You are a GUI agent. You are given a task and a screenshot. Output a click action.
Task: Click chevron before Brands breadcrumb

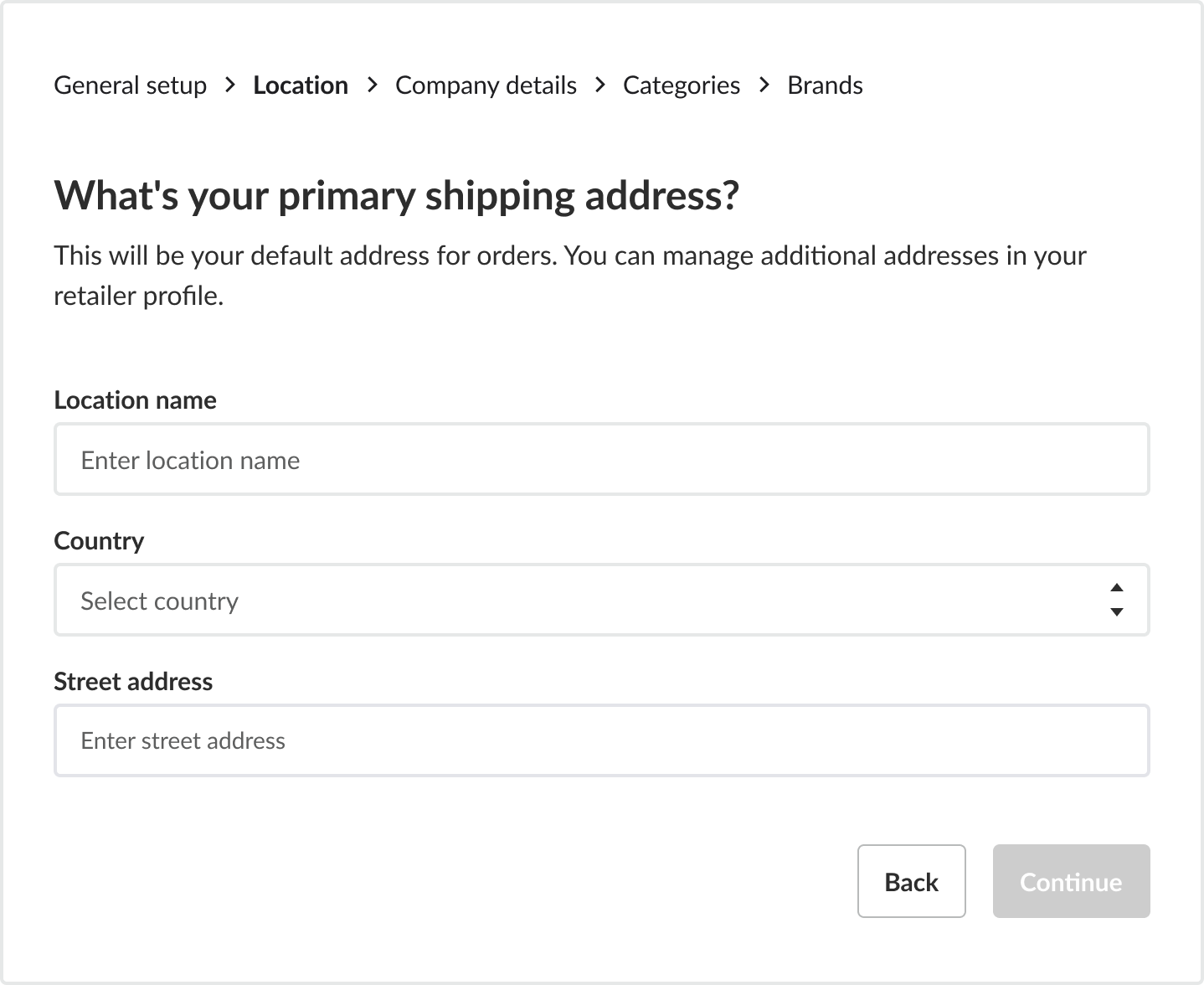click(x=764, y=85)
